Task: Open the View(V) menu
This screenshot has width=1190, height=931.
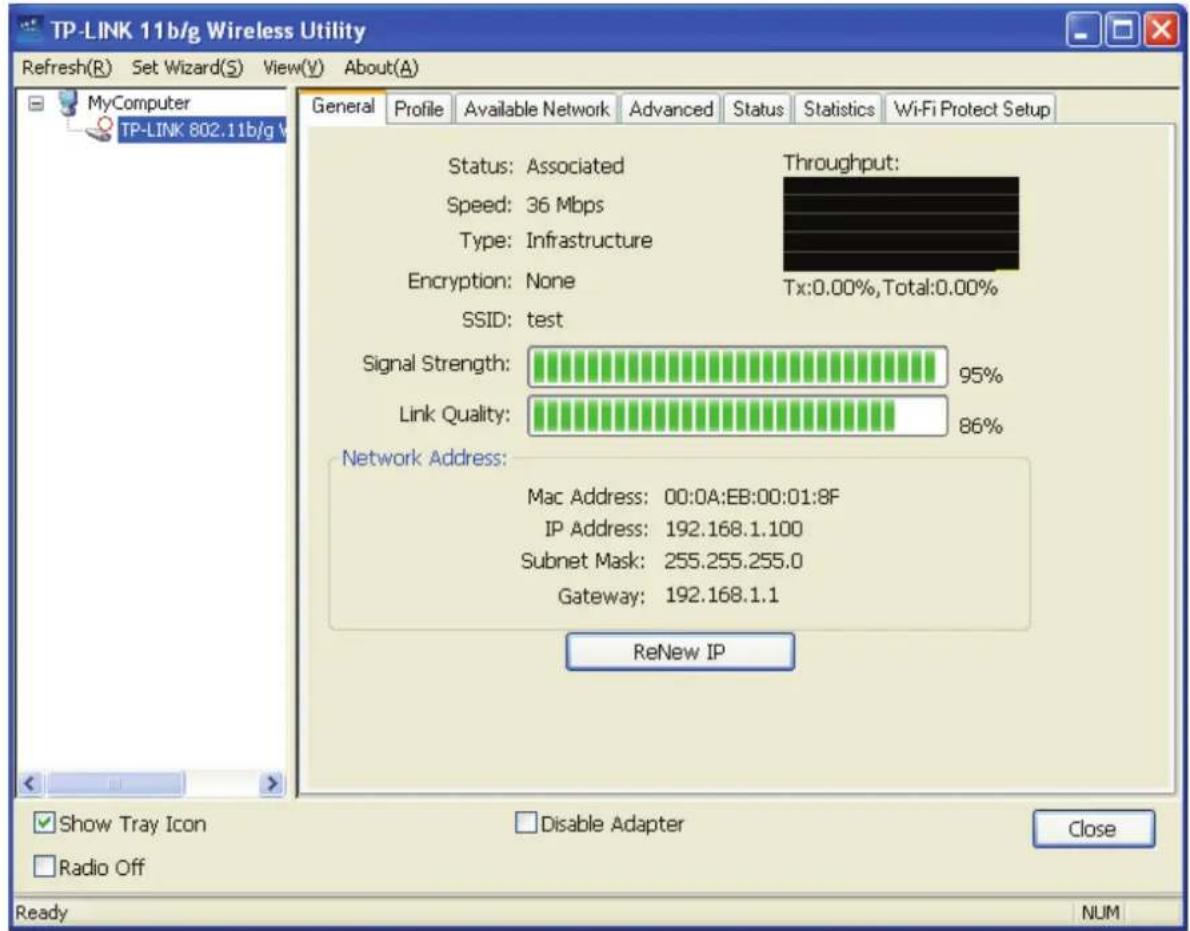Action: click(293, 68)
